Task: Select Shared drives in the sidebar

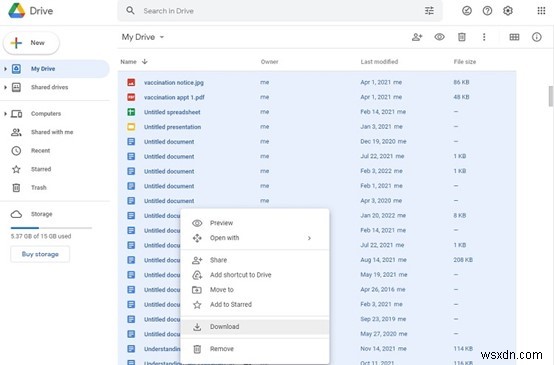Action: (x=49, y=87)
